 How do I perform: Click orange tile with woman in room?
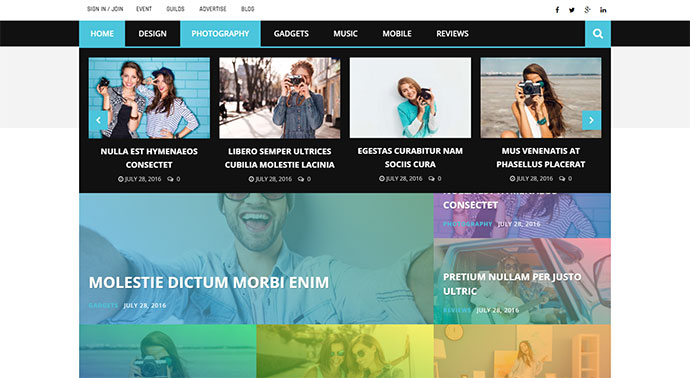pyautogui.click(x=522, y=351)
